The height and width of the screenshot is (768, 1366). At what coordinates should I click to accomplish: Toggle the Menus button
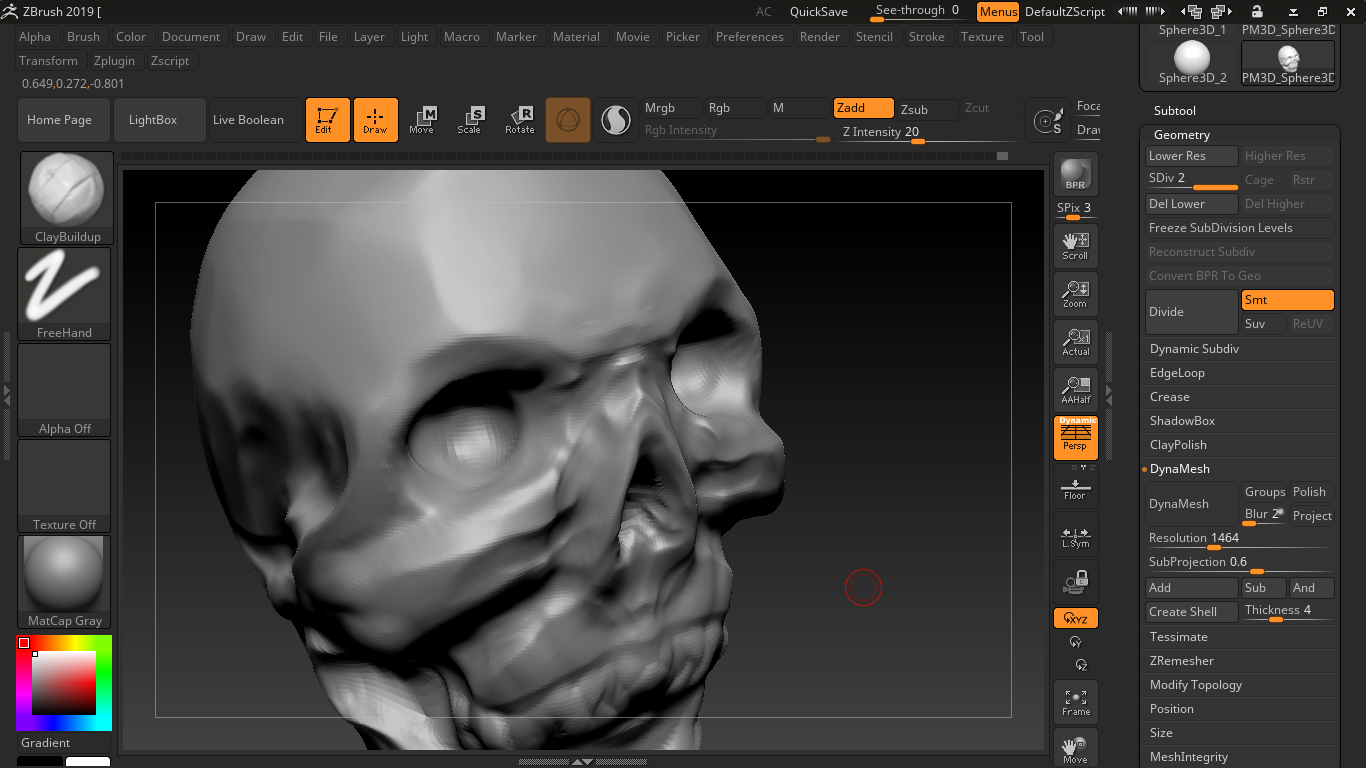(x=998, y=12)
